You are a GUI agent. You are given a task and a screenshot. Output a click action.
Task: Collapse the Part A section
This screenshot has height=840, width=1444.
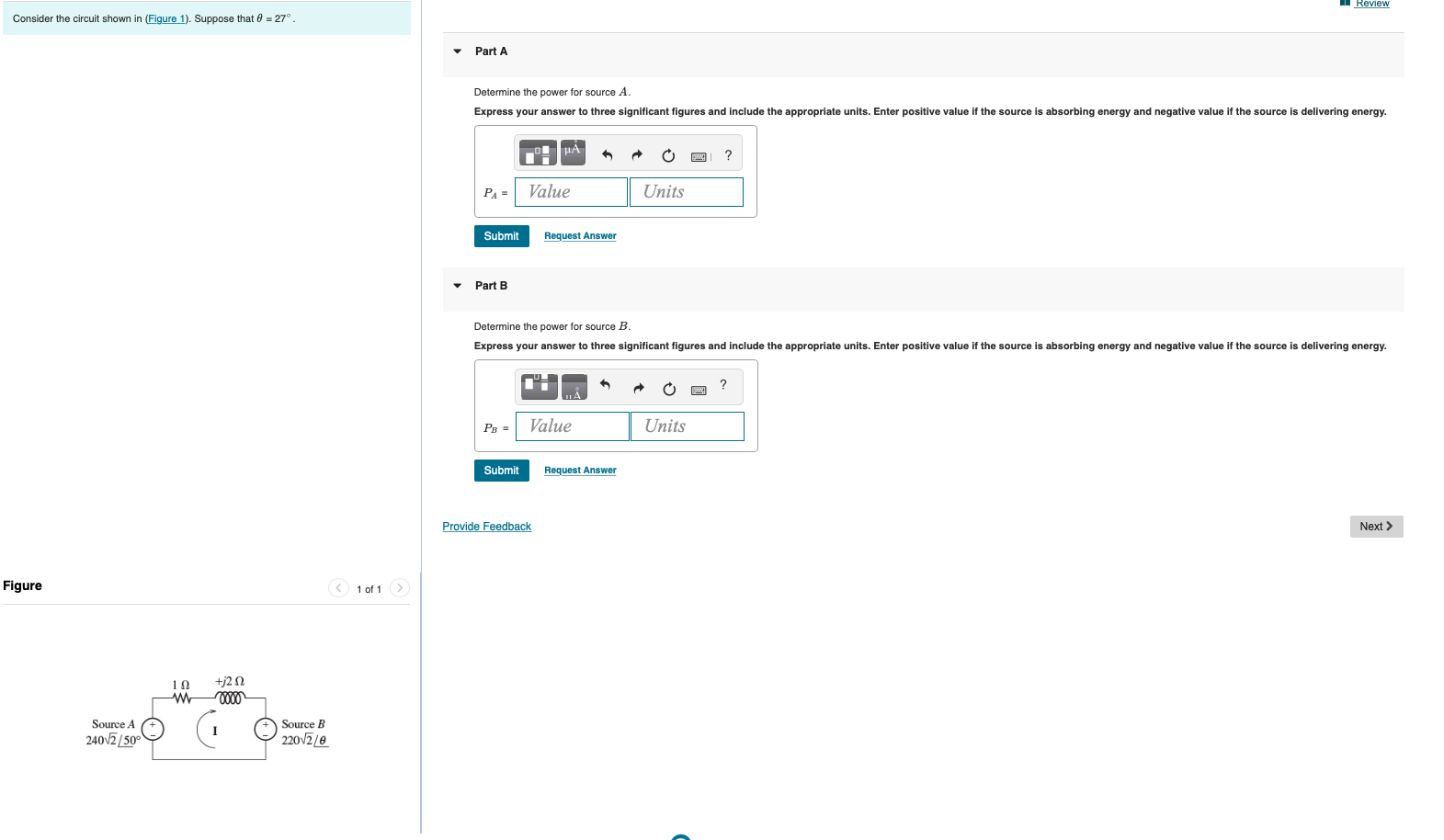click(458, 51)
